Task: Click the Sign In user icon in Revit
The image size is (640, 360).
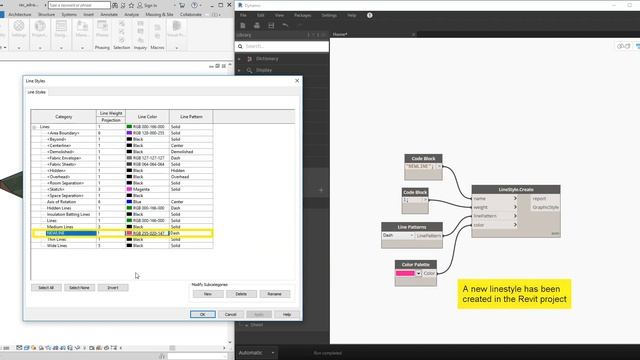Action: [140, 5]
